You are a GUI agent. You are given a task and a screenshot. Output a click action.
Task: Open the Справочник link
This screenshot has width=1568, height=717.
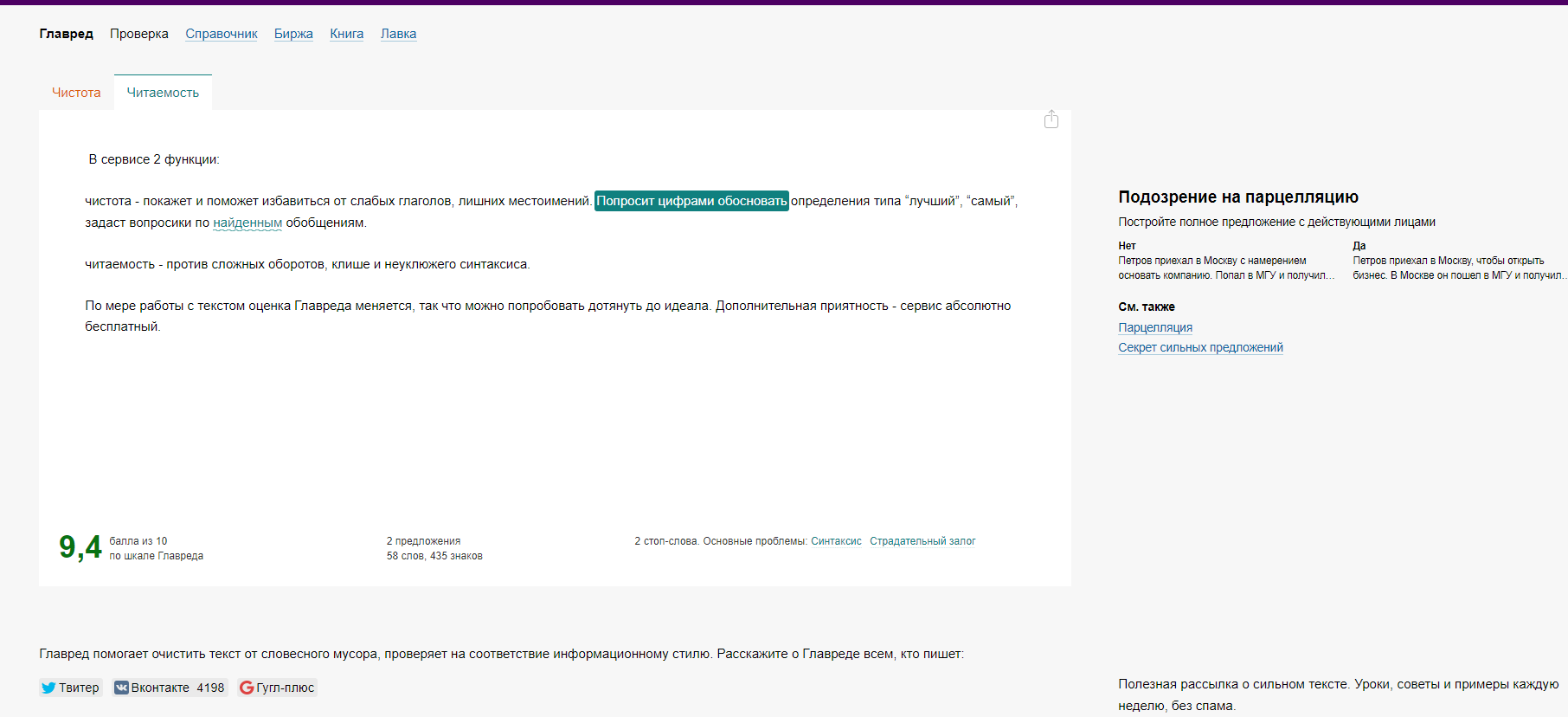click(x=222, y=34)
